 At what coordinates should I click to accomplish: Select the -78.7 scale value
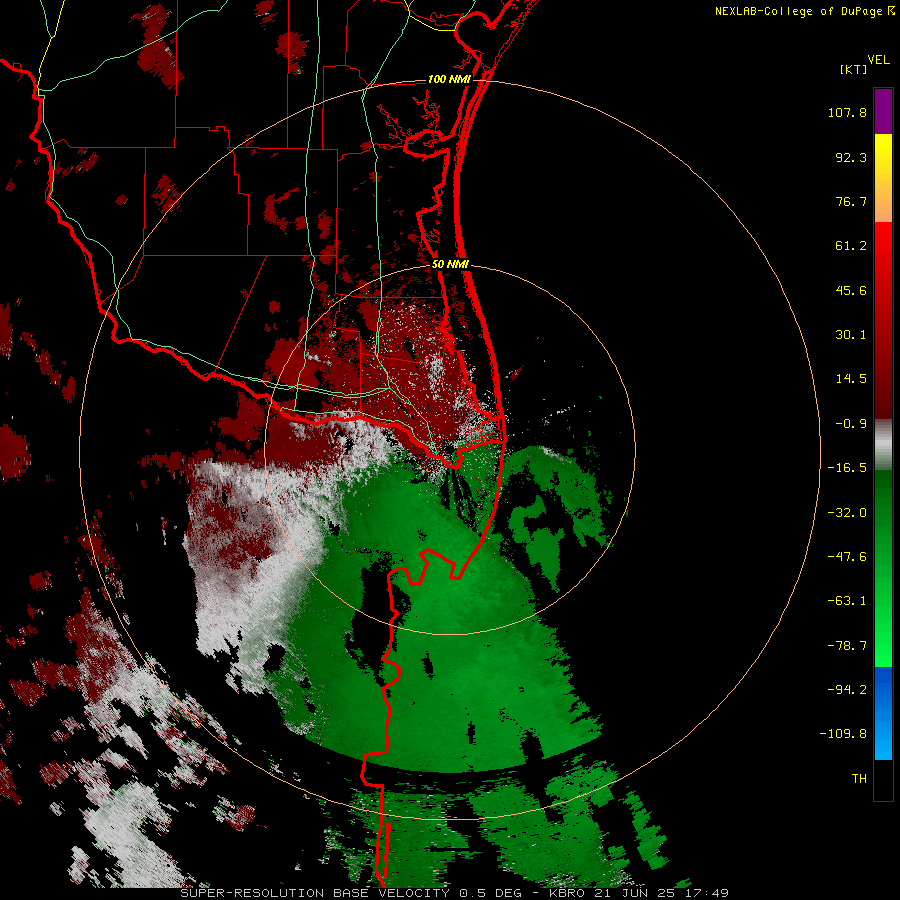click(x=847, y=646)
